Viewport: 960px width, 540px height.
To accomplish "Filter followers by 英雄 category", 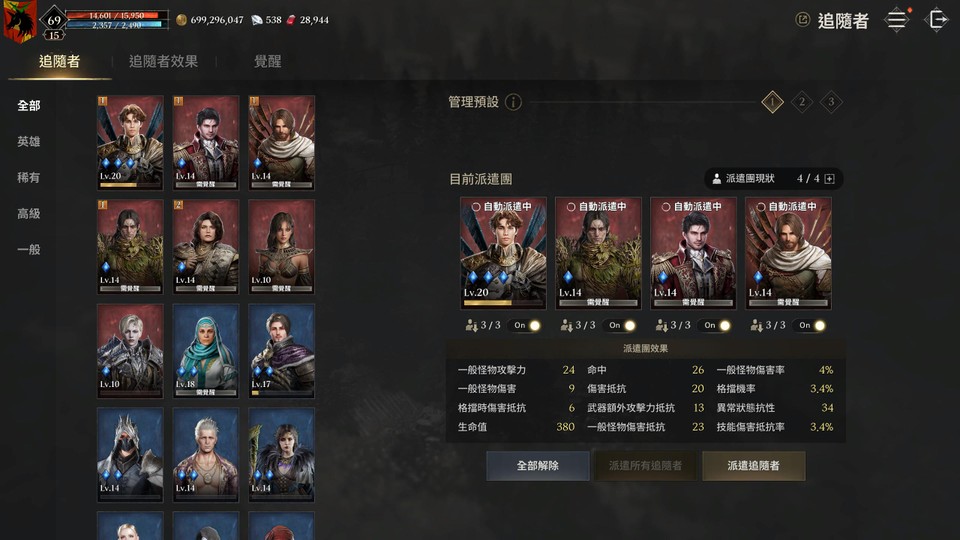I will [x=29, y=141].
